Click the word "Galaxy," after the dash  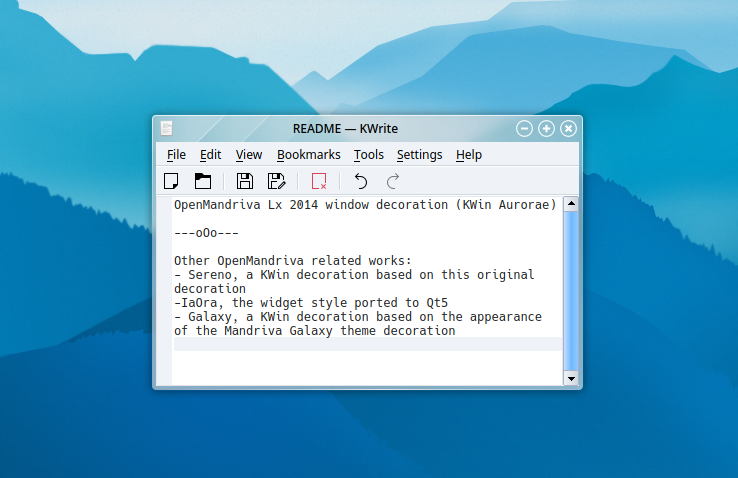pos(213,317)
